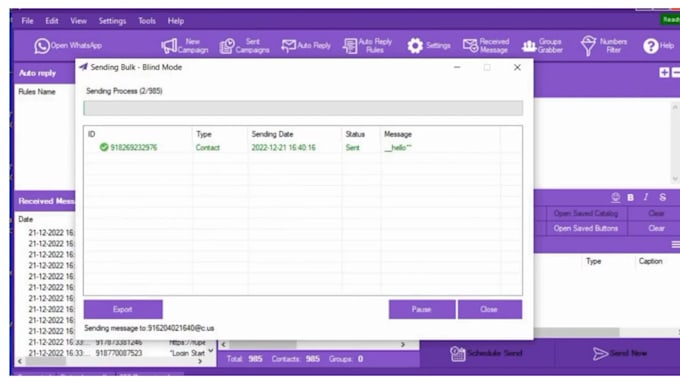Open Sent Campaigns toolbar item
Viewport: 680px width, 383px height.
click(244, 46)
